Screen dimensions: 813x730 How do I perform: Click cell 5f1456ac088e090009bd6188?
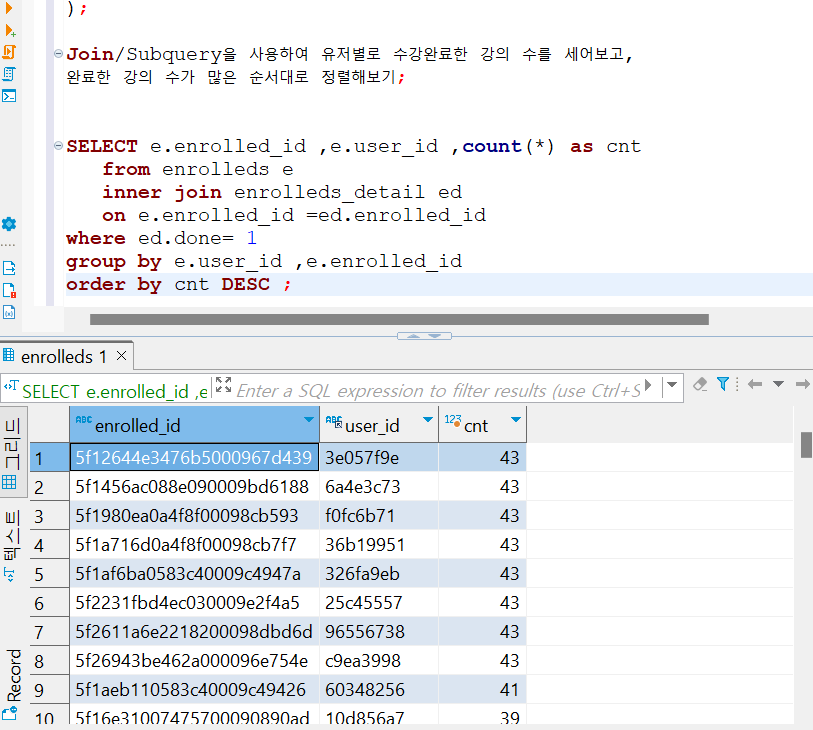[194, 487]
